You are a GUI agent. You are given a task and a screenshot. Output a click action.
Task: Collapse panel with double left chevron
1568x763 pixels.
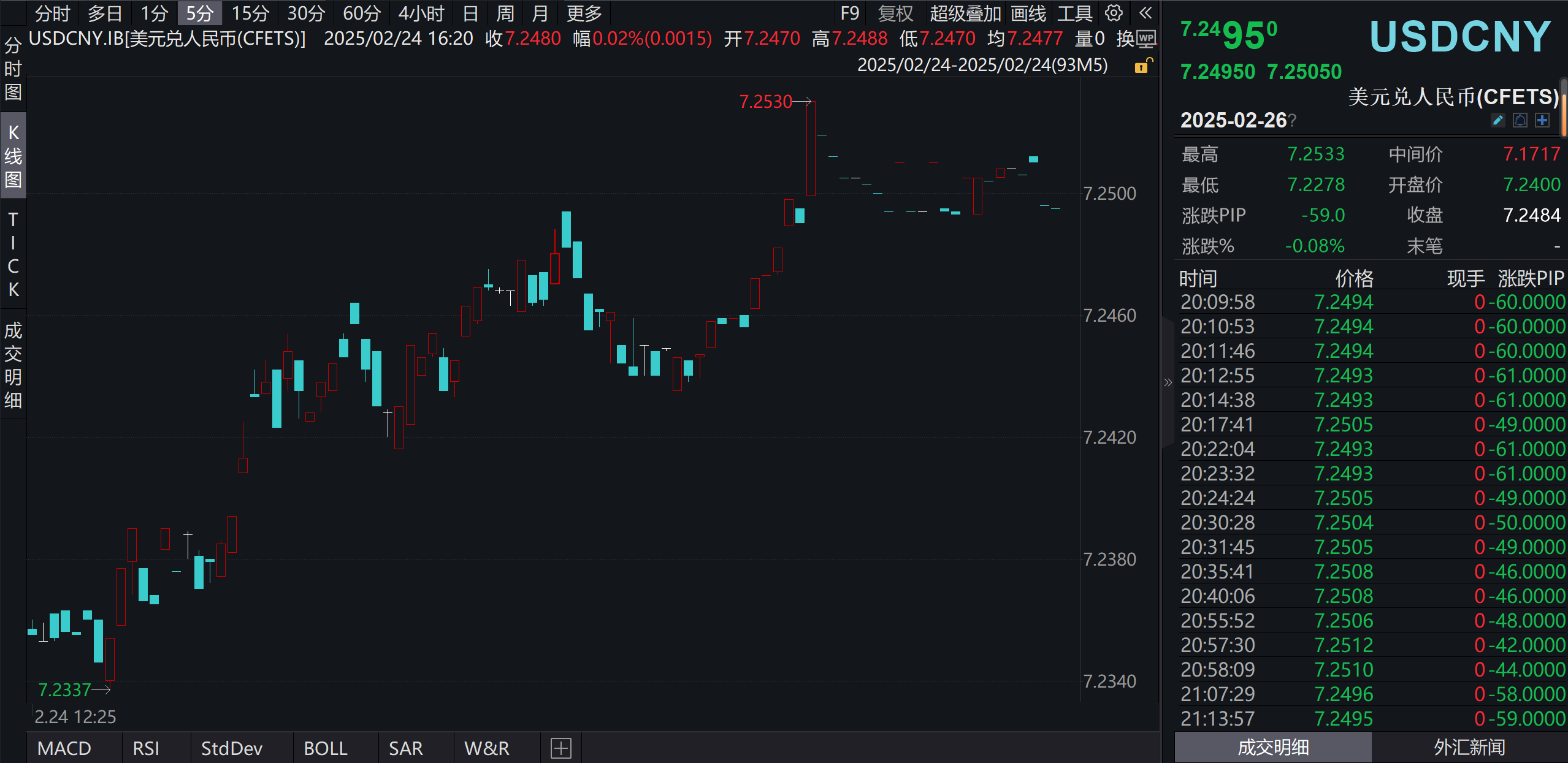point(1145,13)
